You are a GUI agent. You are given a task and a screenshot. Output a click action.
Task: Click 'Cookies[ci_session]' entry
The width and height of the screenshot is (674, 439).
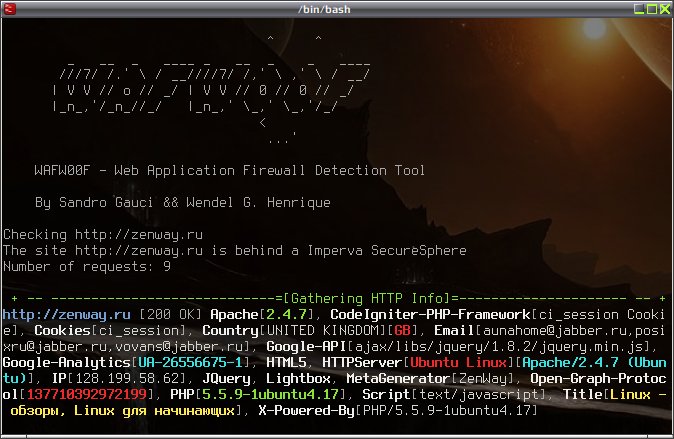pos(110,331)
